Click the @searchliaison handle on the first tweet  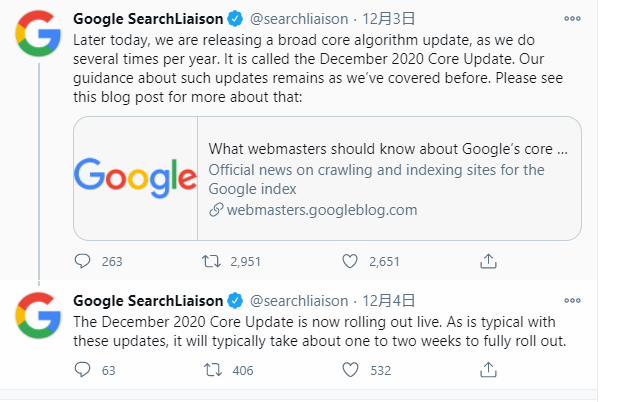tap(298, 19)
